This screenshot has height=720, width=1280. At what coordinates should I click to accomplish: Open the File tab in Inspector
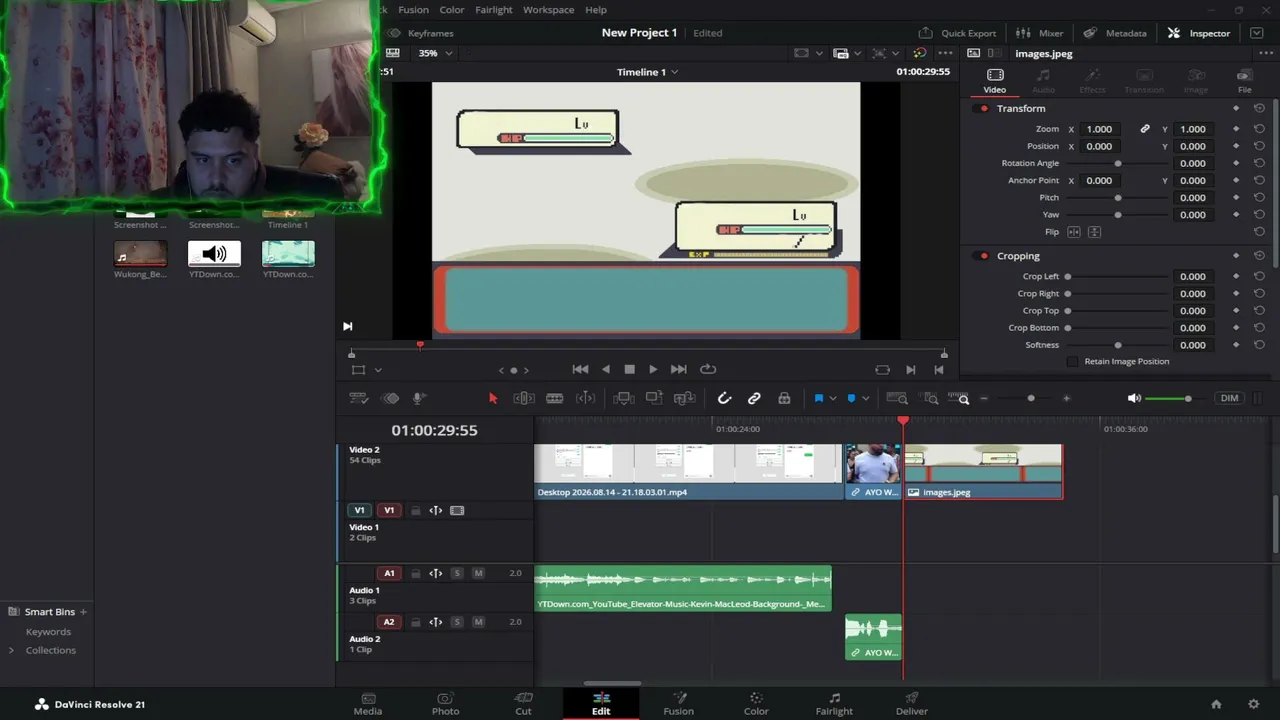point(1244,81)
